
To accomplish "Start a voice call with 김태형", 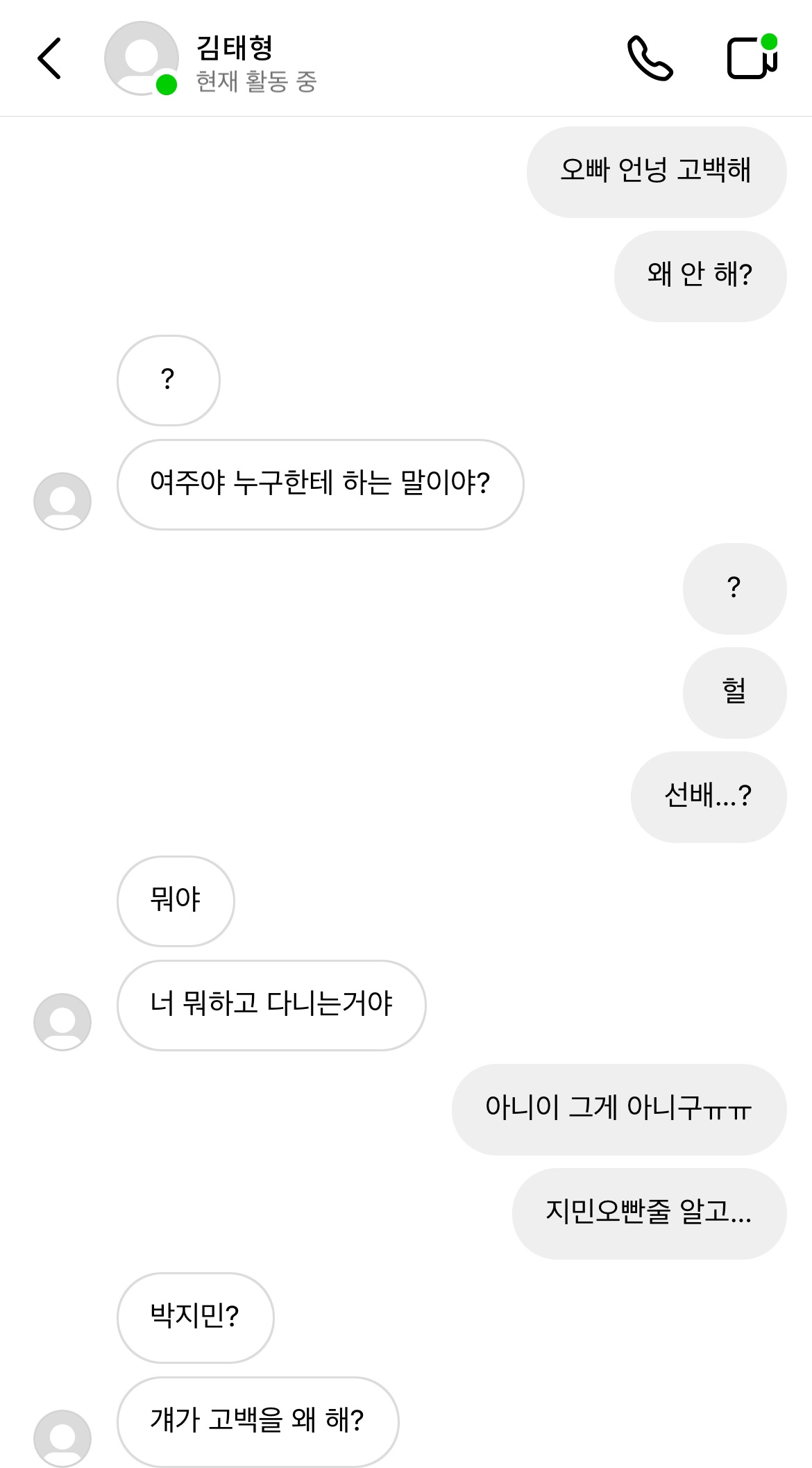I will 650,58.
